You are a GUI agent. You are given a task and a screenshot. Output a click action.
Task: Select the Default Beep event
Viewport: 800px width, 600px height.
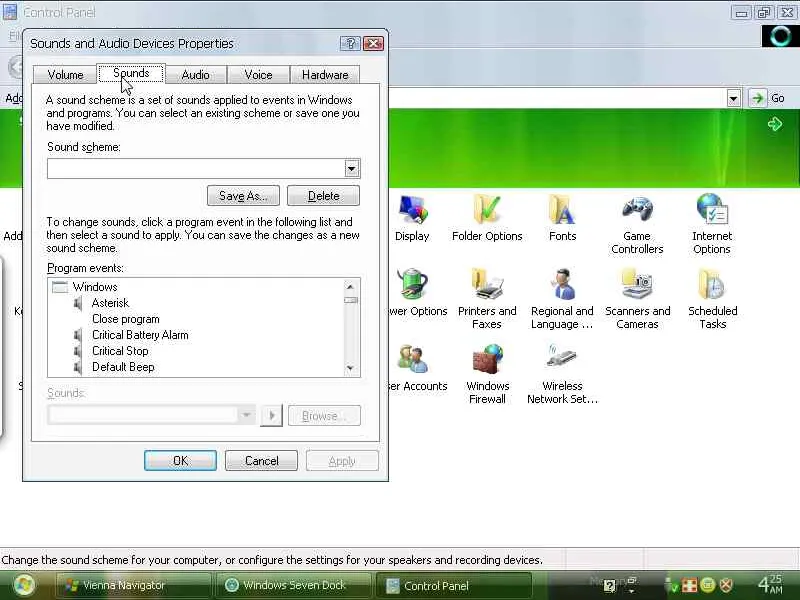click(123, 367)
